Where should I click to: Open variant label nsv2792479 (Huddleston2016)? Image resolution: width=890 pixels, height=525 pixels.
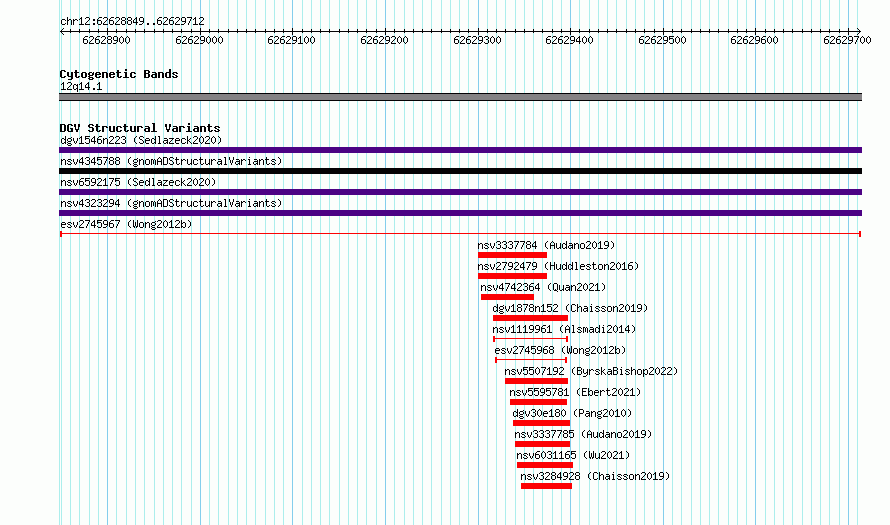[559, 266]
